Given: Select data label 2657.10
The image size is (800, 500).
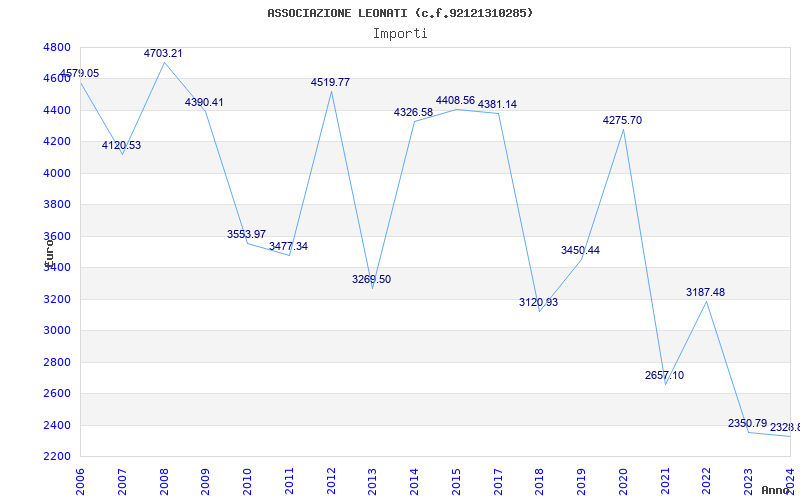Looking at the screenshot, I should (664, 376).
